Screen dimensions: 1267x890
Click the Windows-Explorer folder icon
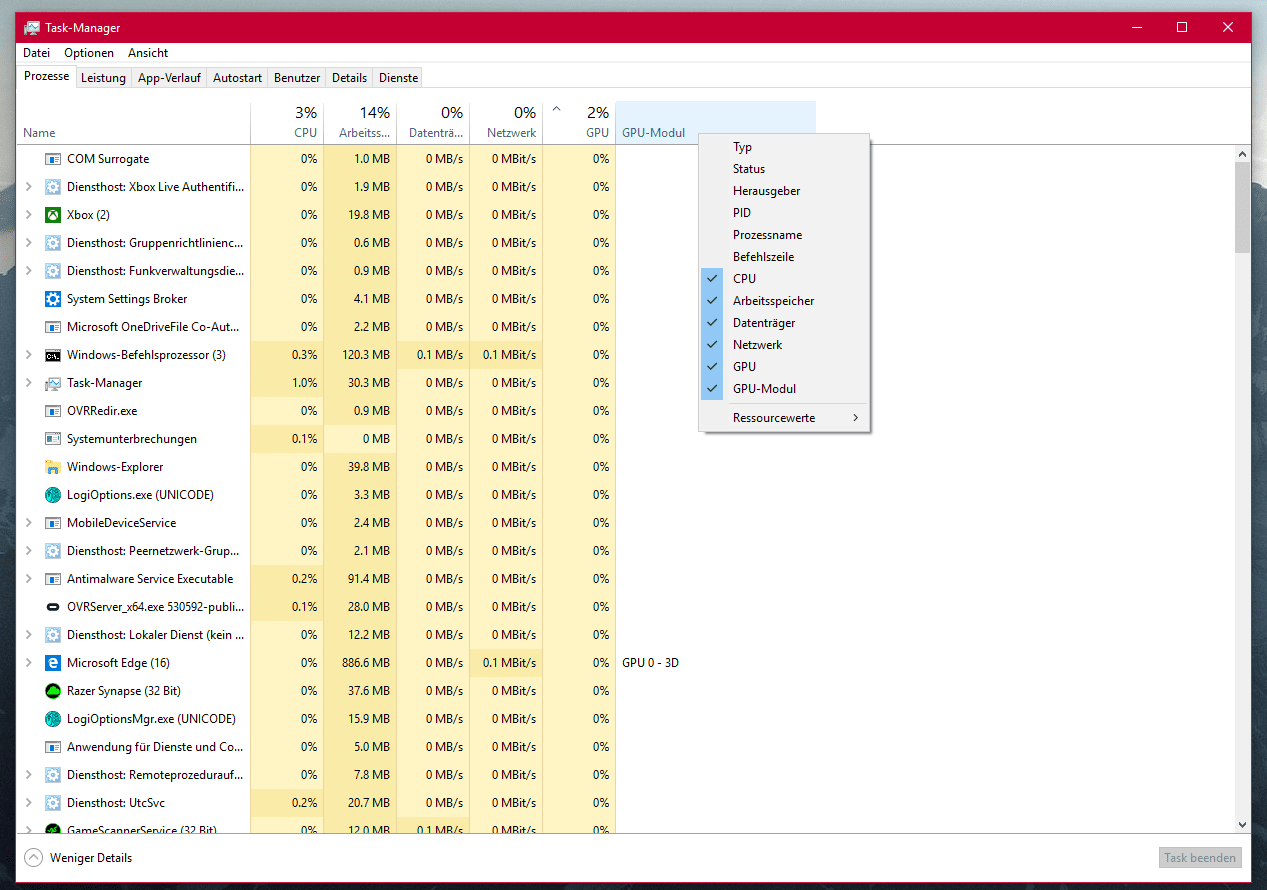tap(53, 467)
